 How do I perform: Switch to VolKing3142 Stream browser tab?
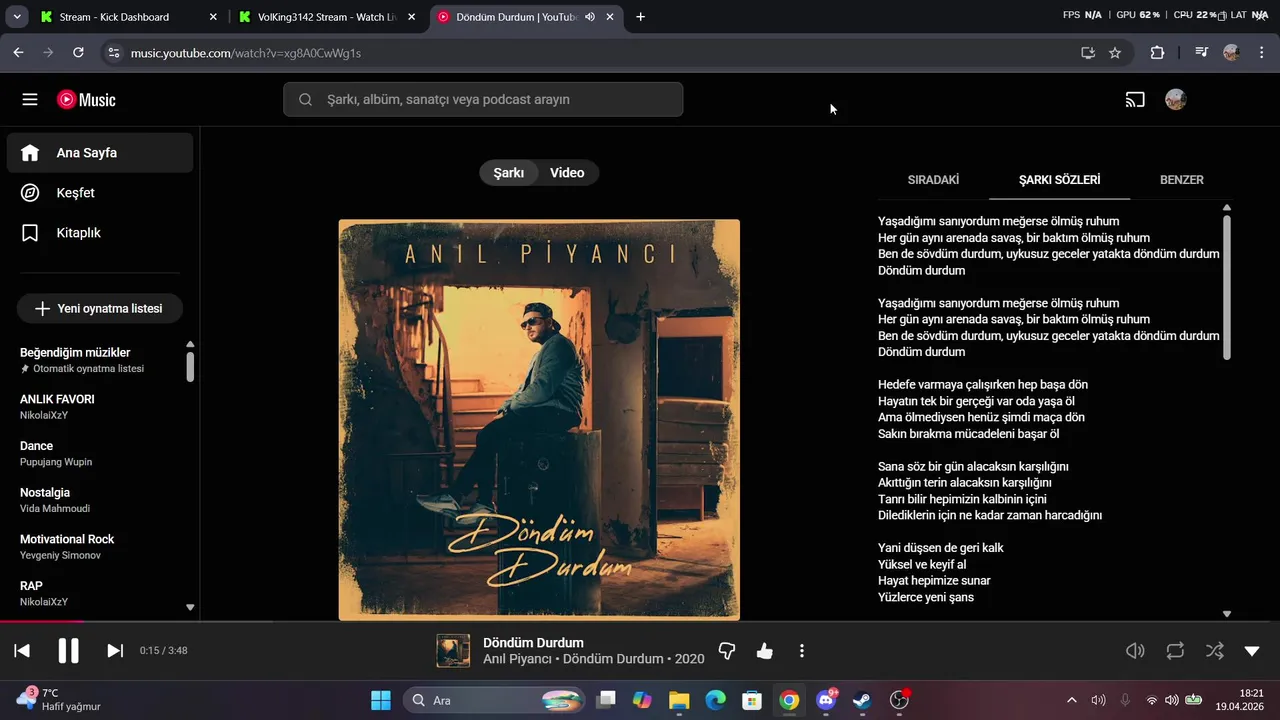coord(327,17)
